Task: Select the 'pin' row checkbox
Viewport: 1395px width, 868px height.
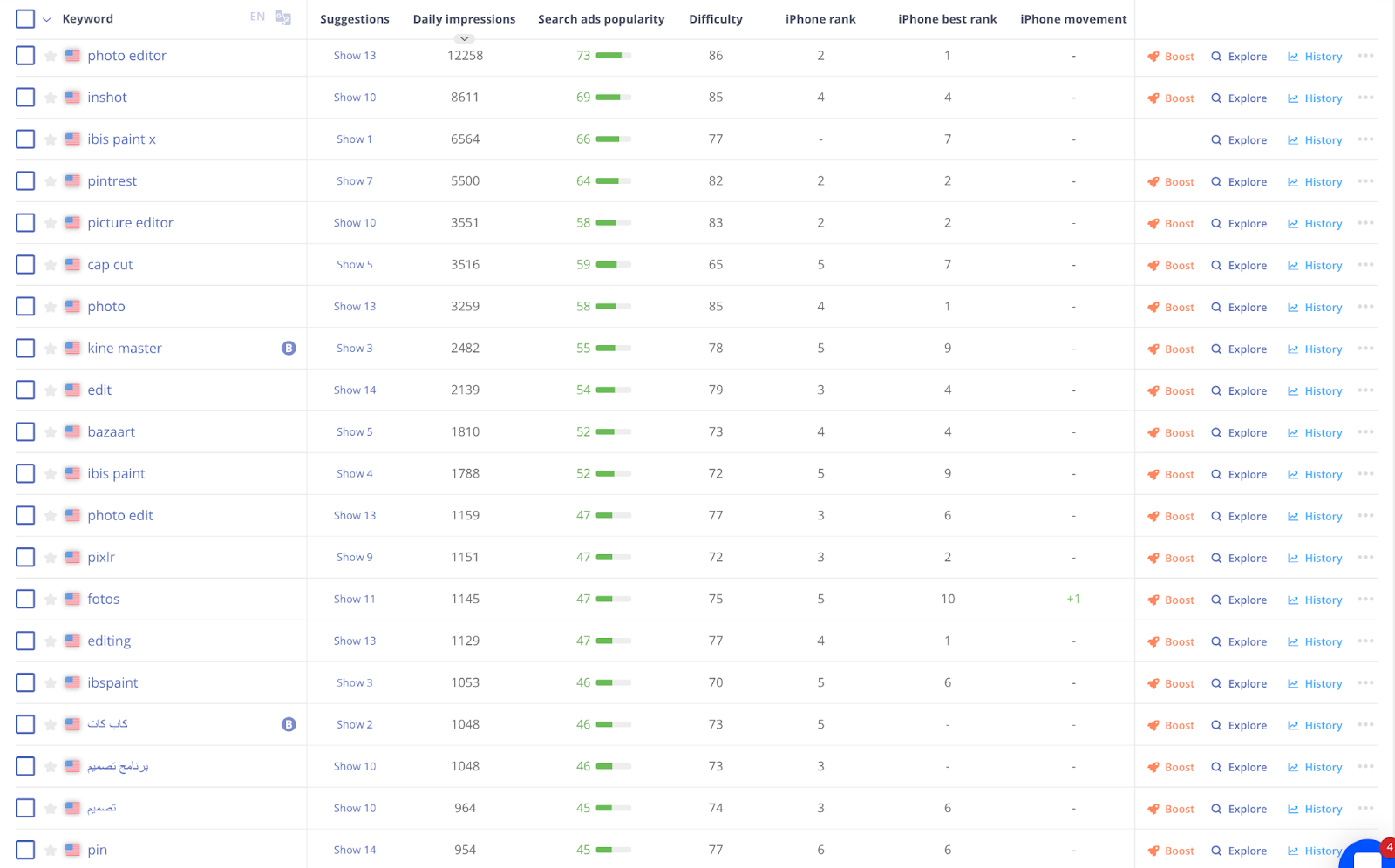Action: click(x=25, y=851)
